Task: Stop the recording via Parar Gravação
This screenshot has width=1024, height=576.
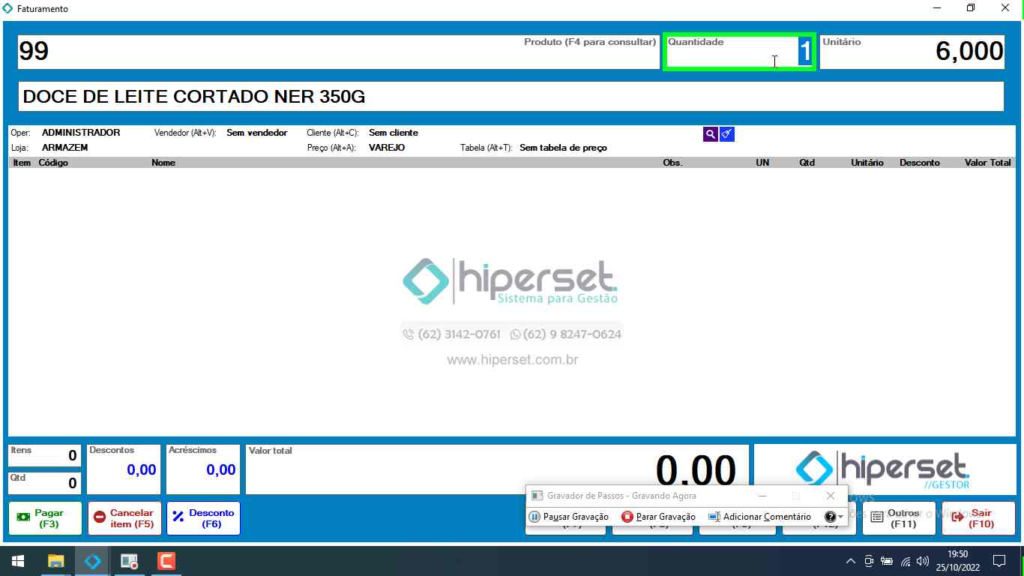Action: click(x=658, y=517)
